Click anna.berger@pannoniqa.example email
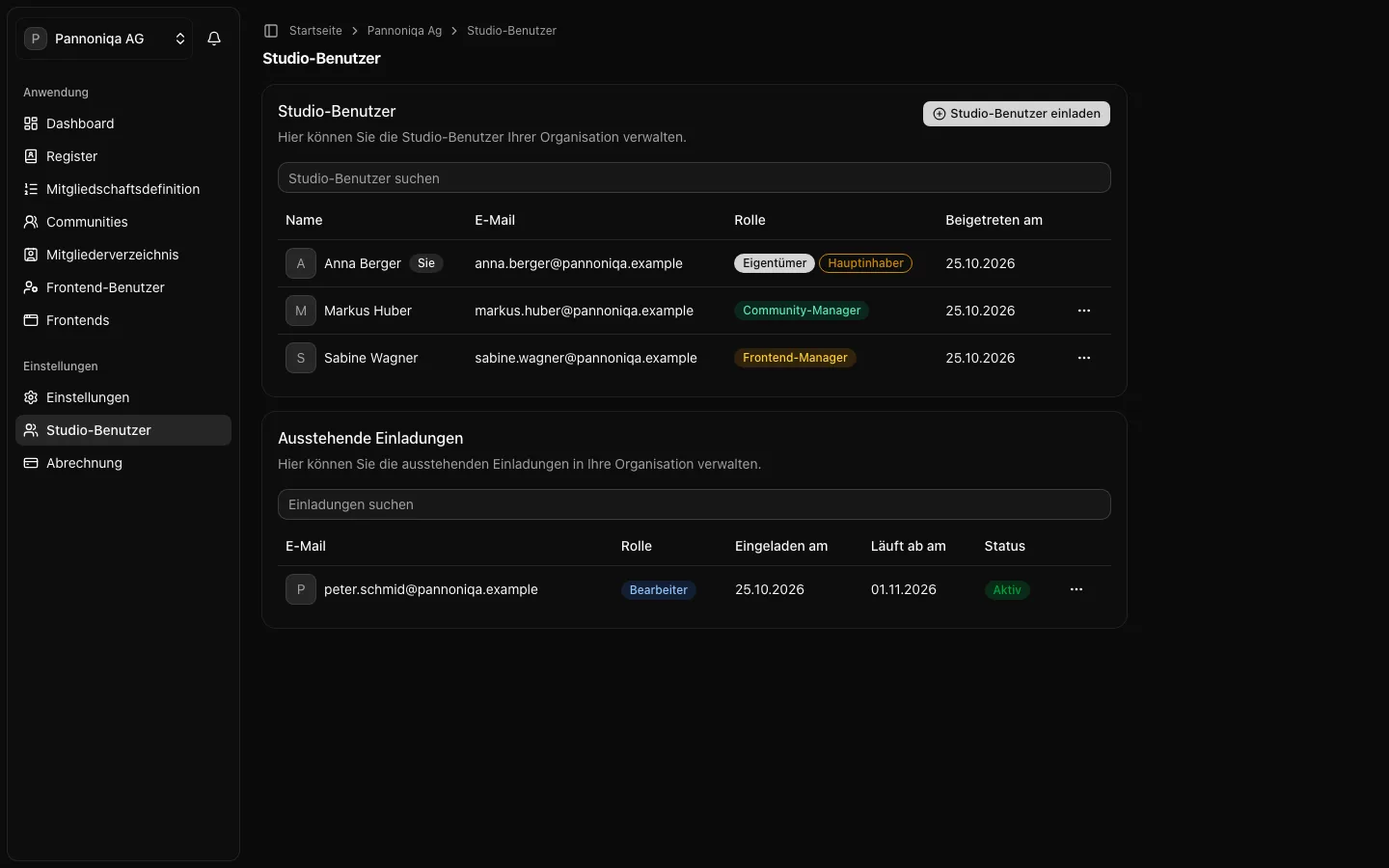Screen dimensions: 1389x868 (579, 263)
